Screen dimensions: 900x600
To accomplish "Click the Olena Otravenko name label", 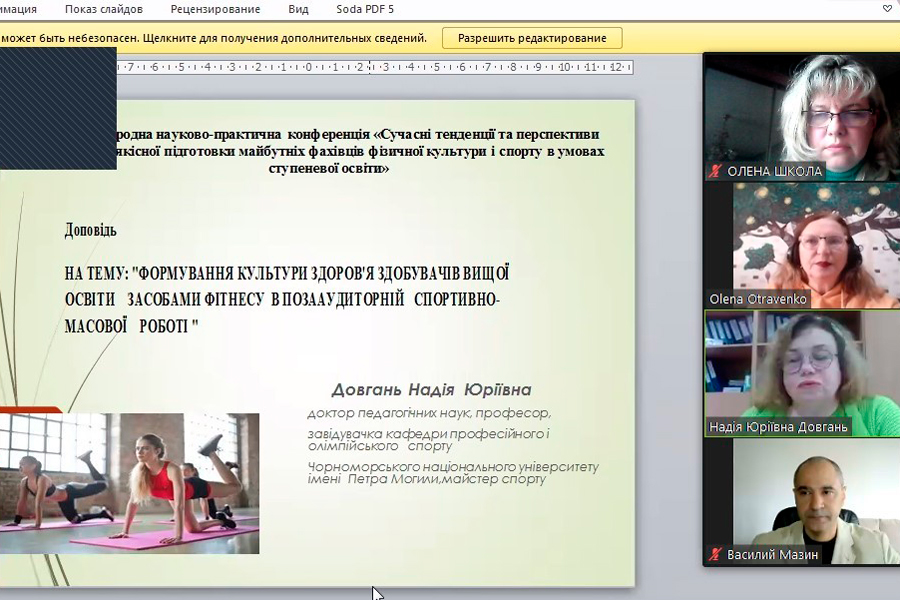I will [x=758, y=299].
